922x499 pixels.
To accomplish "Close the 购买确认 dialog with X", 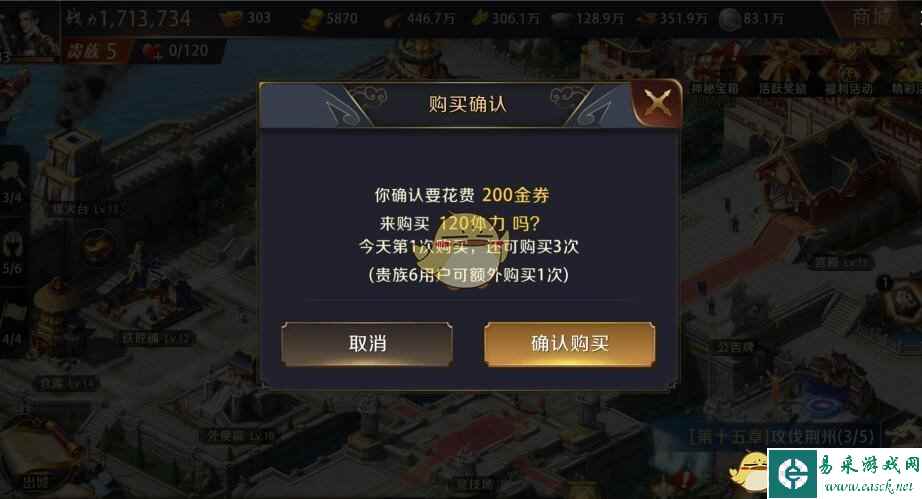I will 657,103.
